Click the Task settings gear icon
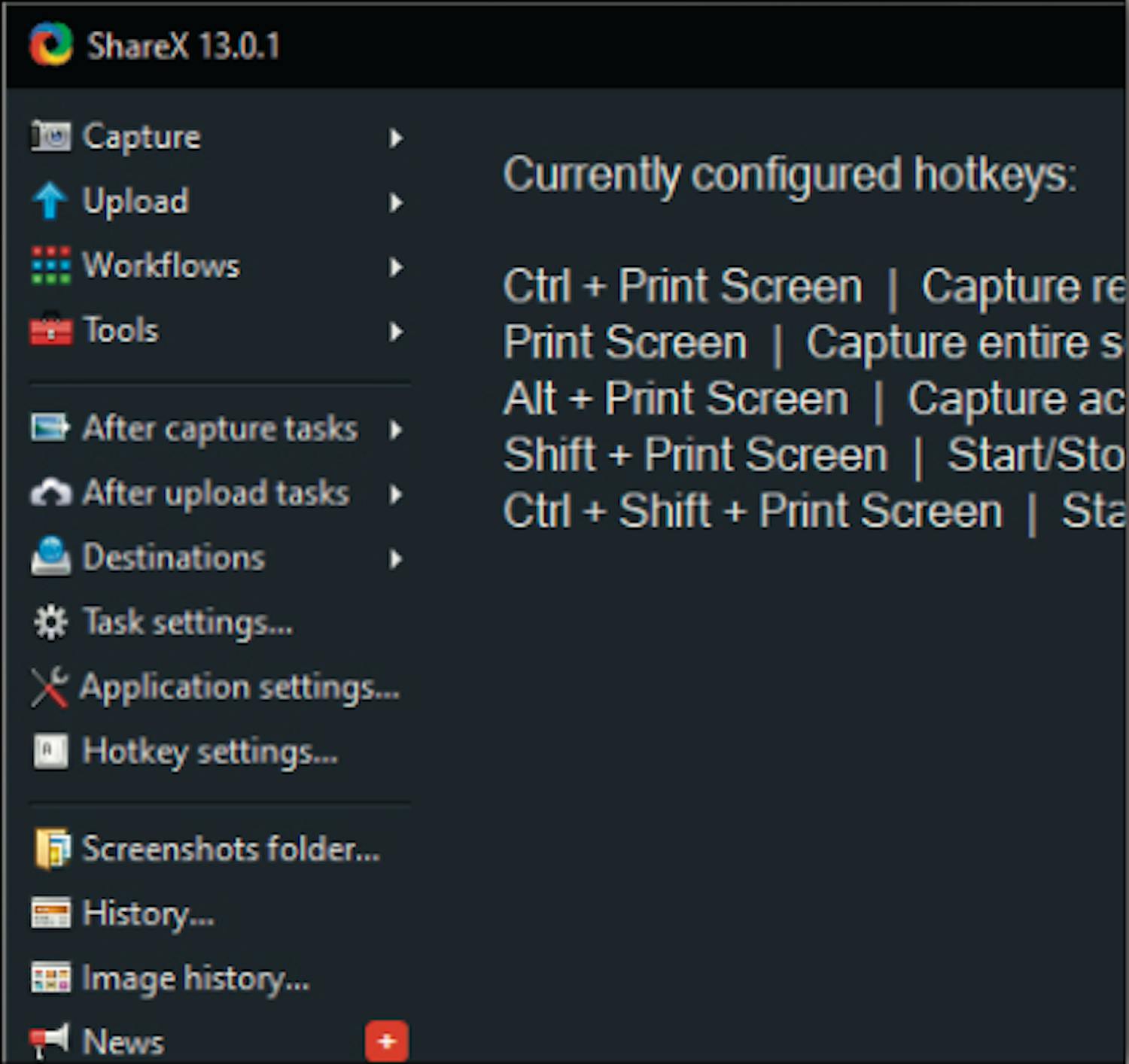 50,622
